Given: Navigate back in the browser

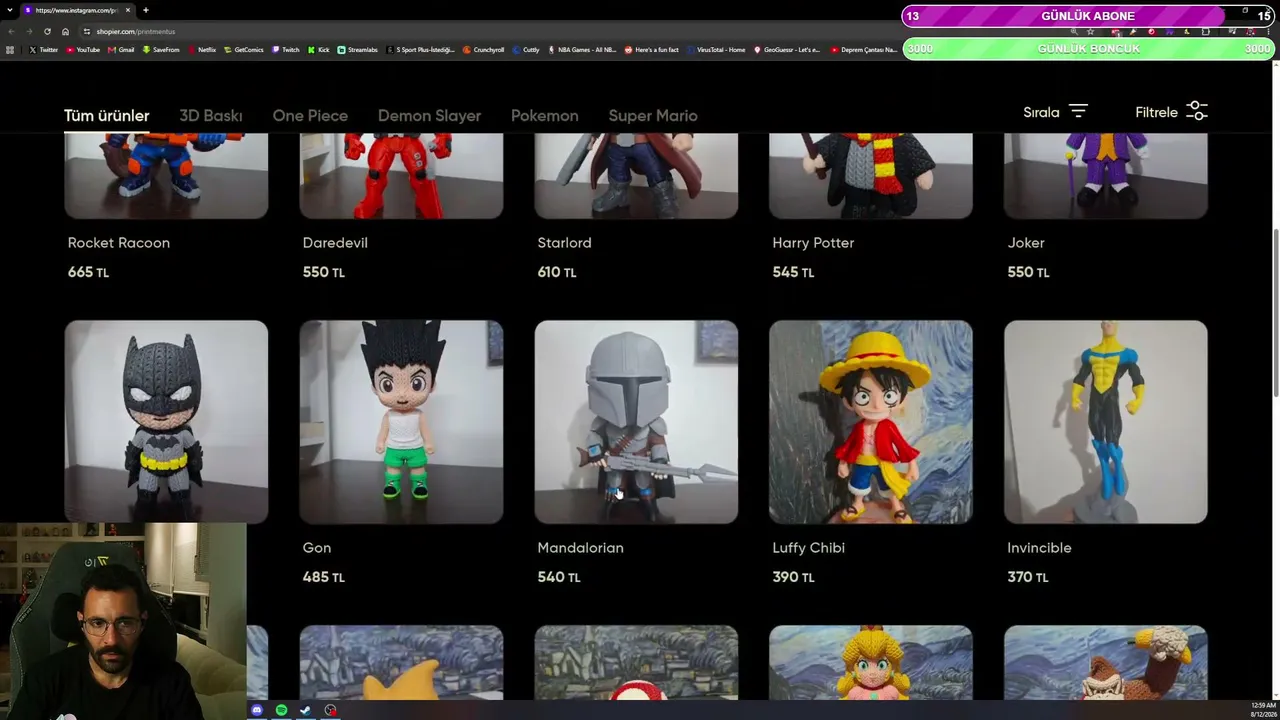Looking at the screenshot, I should point(11,31).
